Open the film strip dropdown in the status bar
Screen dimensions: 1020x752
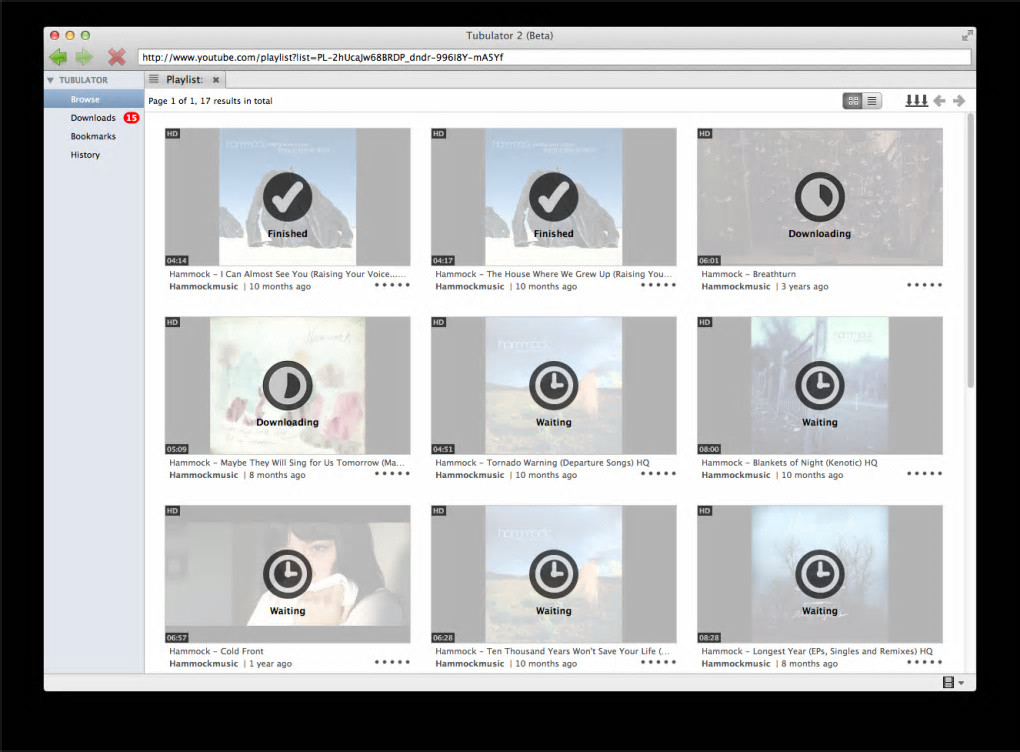coord(953,682)
